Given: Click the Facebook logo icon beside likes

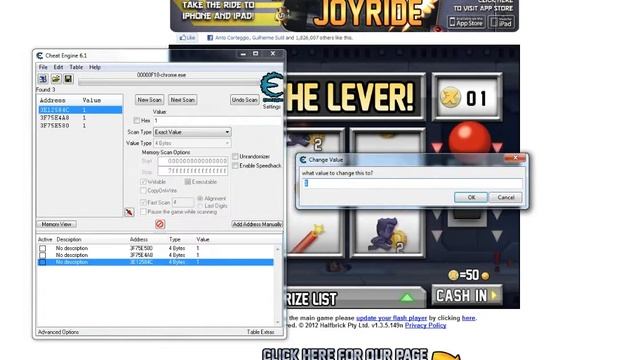Looking at the screenshot, I should (x=210, y=38).
